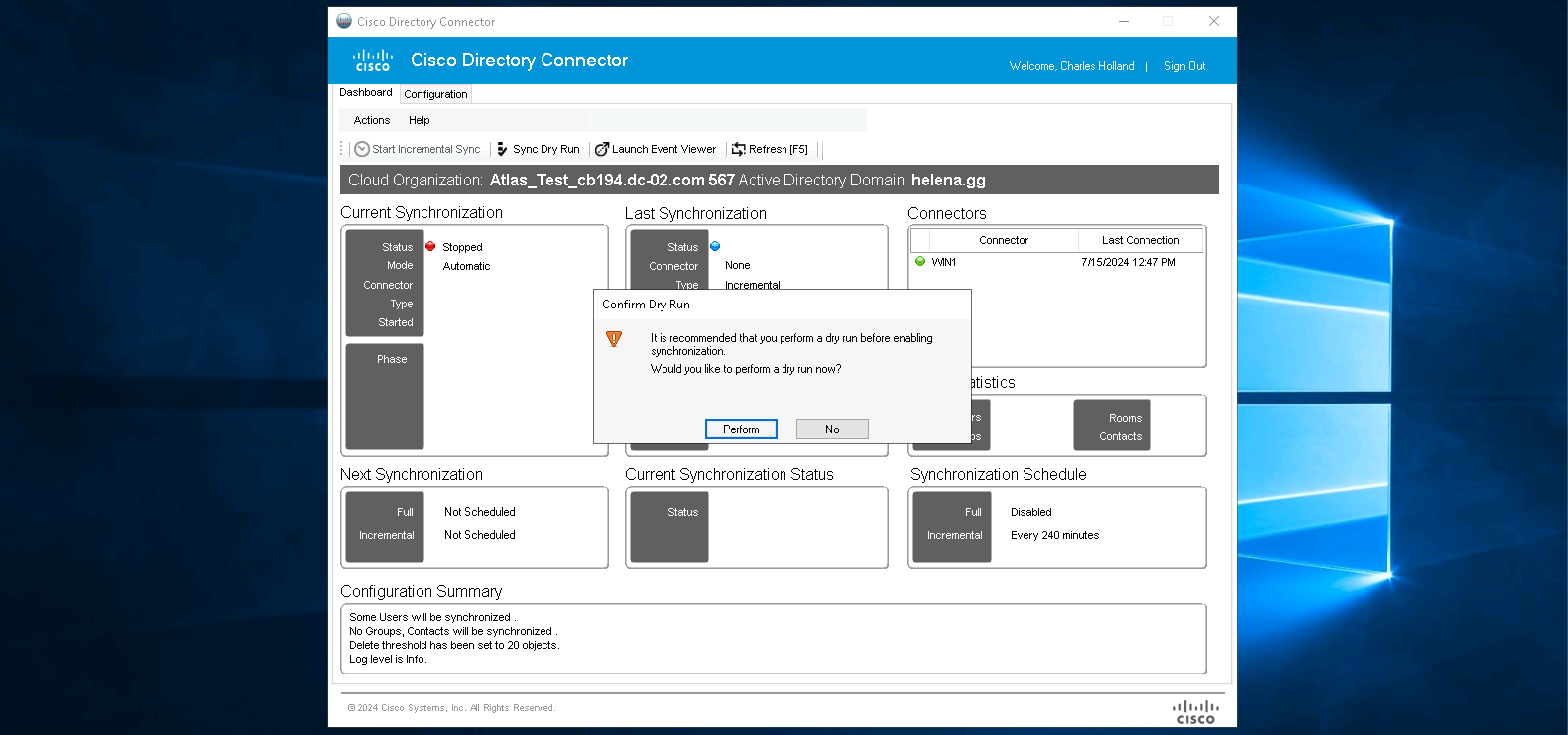
Task: Click the blue Last Synchronization status dot
Action: (x=715, y=246)
